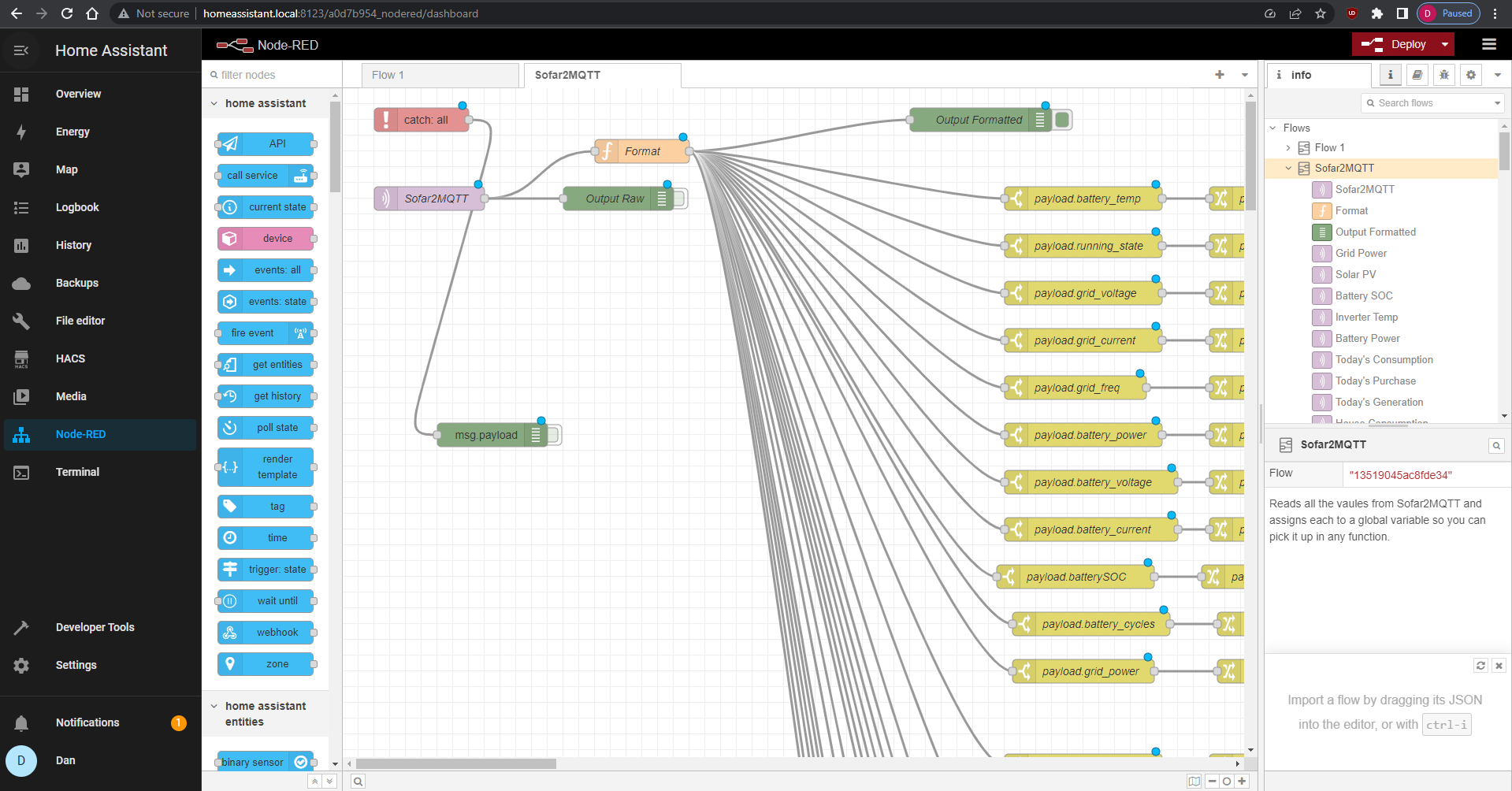
Task: Collapse all palette categories with up arrows
Action: click(314, 782)
